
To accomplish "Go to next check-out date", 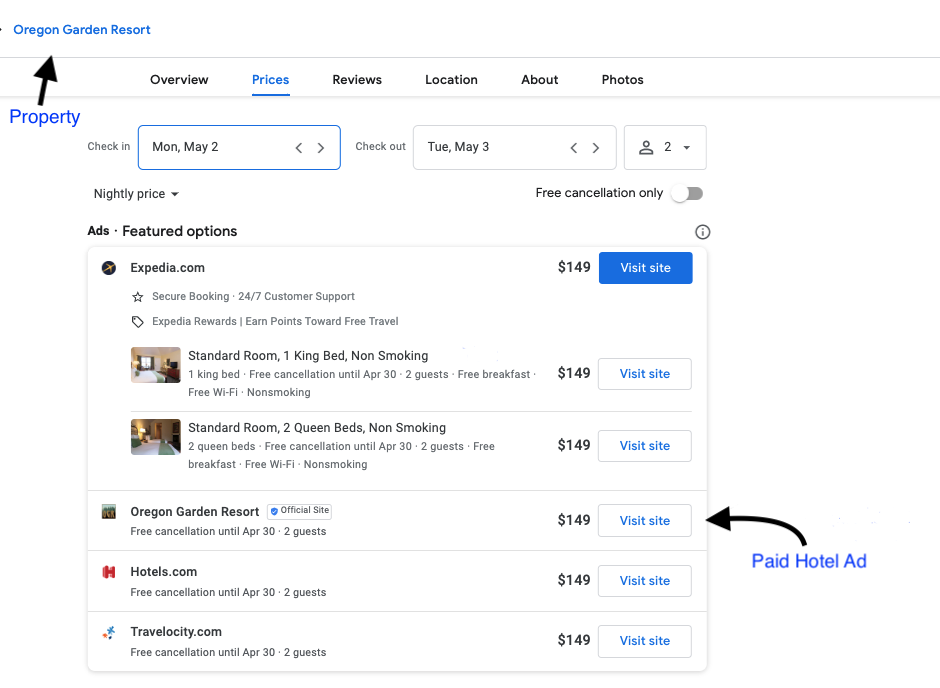I will [596, 148].
